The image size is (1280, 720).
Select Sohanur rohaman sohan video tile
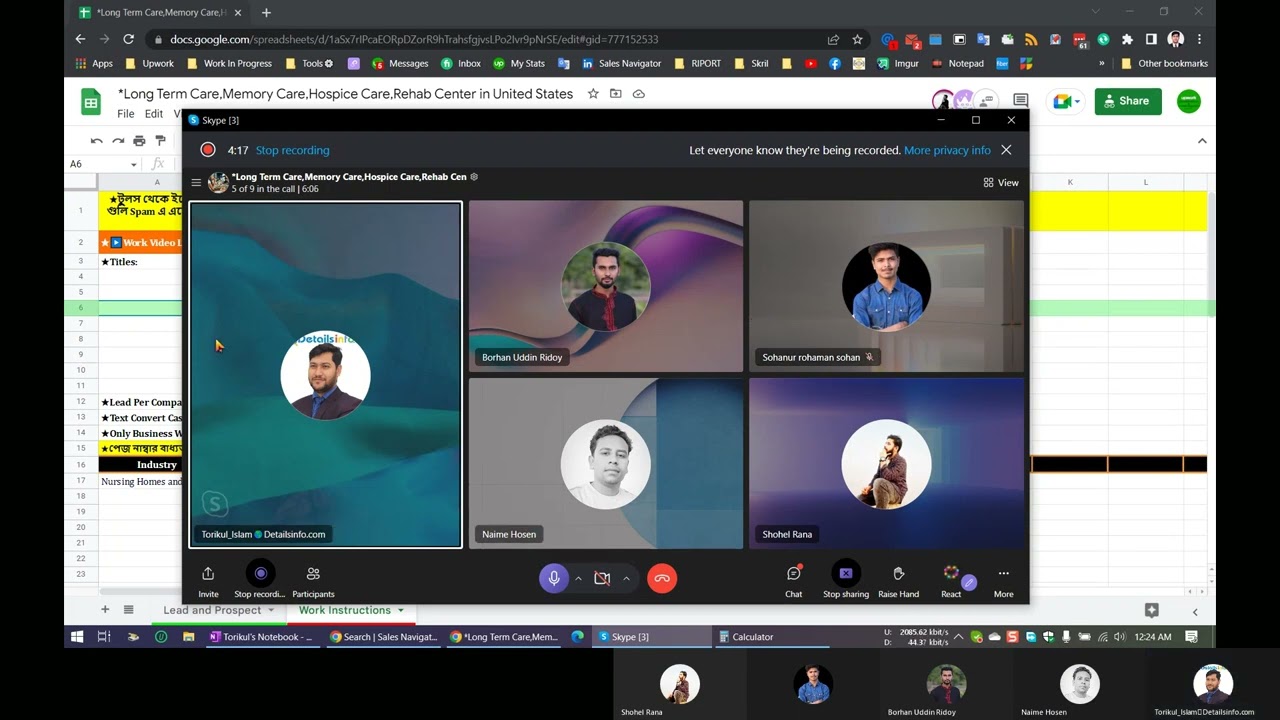(886, 286)
